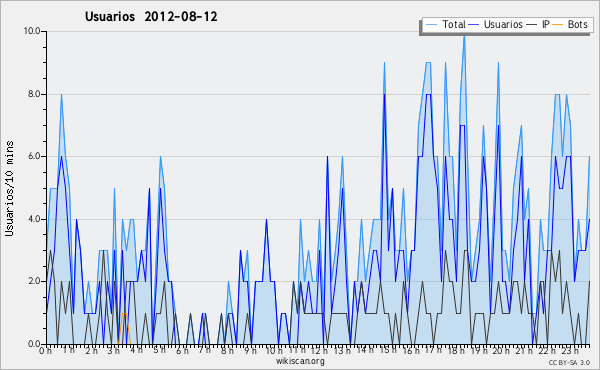Click the '2.0' y-axis value

[x=34, y=281]
